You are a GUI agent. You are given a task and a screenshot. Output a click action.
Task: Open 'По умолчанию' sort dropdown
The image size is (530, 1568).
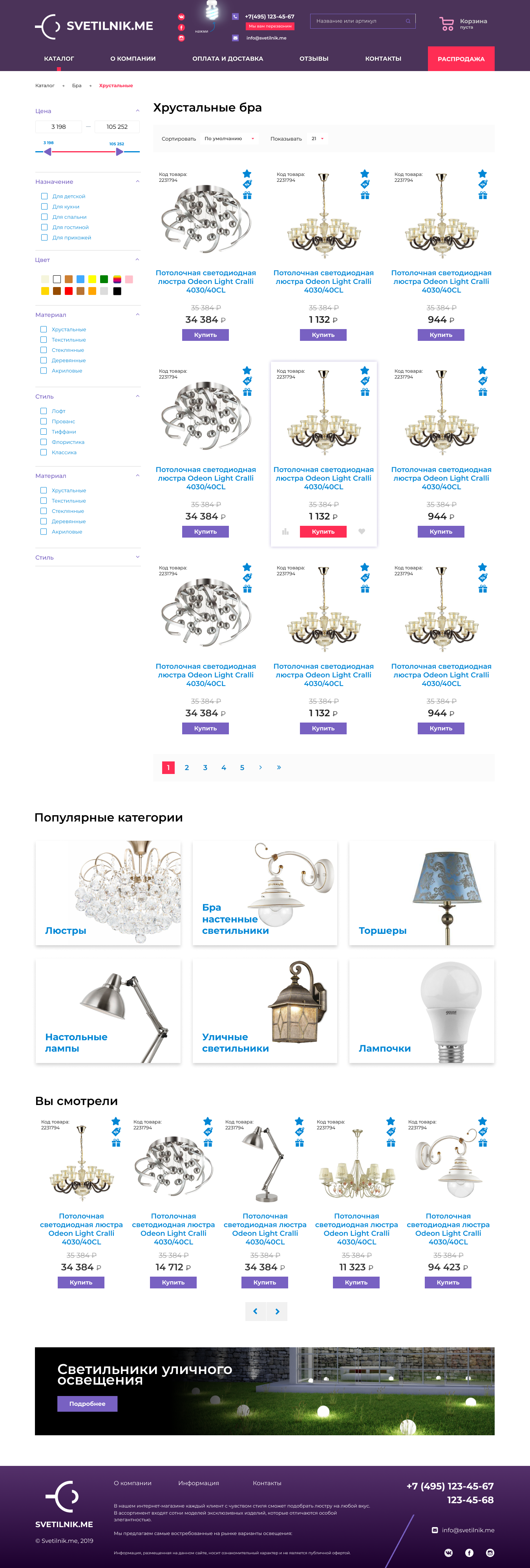point(229,139)
